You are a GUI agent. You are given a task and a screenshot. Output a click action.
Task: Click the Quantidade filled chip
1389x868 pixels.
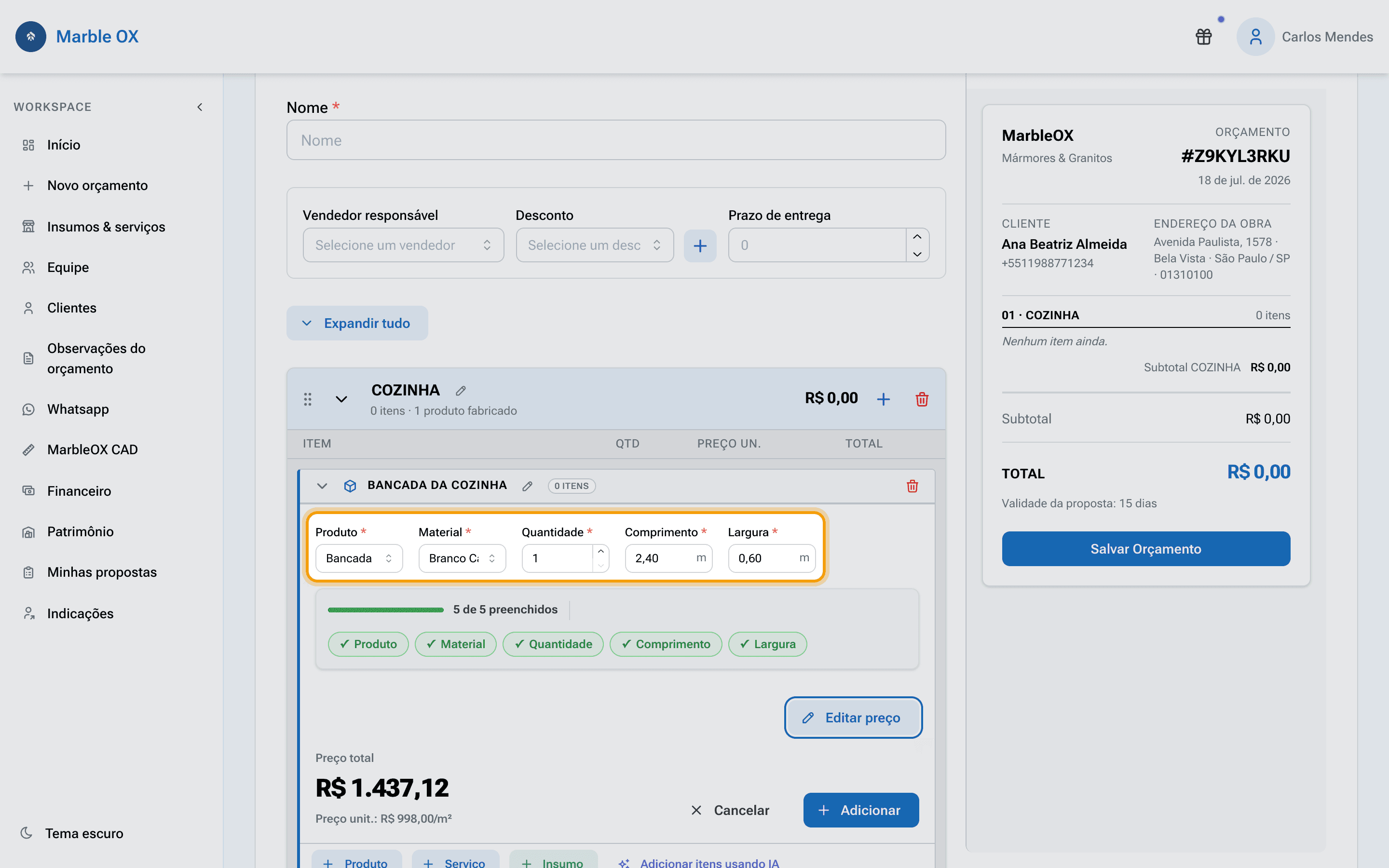[553, 644]
